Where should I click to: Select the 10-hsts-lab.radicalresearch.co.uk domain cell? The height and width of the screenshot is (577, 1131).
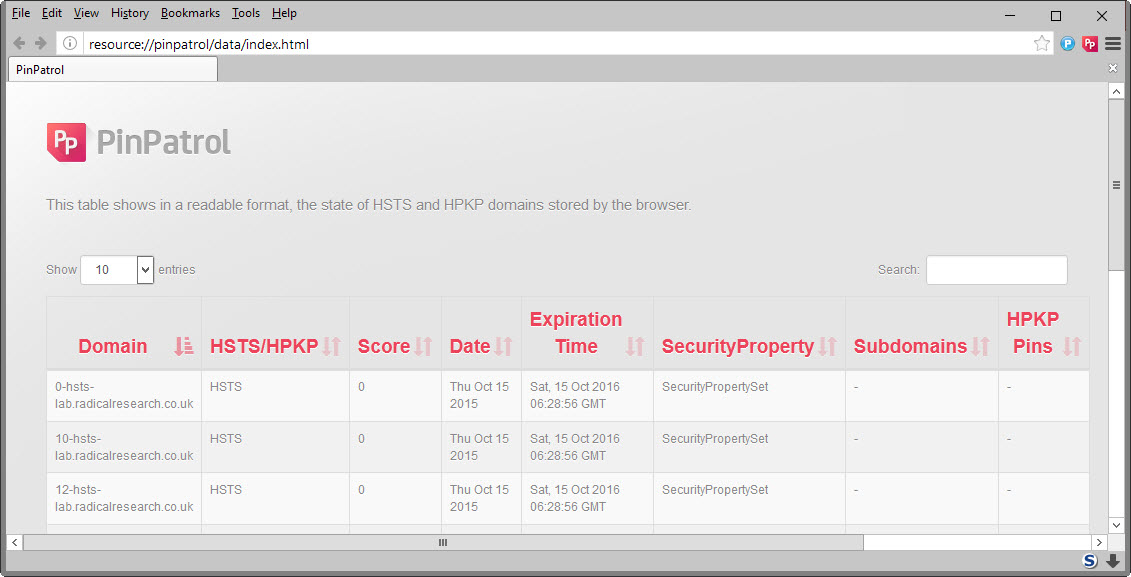click(x=124, y=447)
